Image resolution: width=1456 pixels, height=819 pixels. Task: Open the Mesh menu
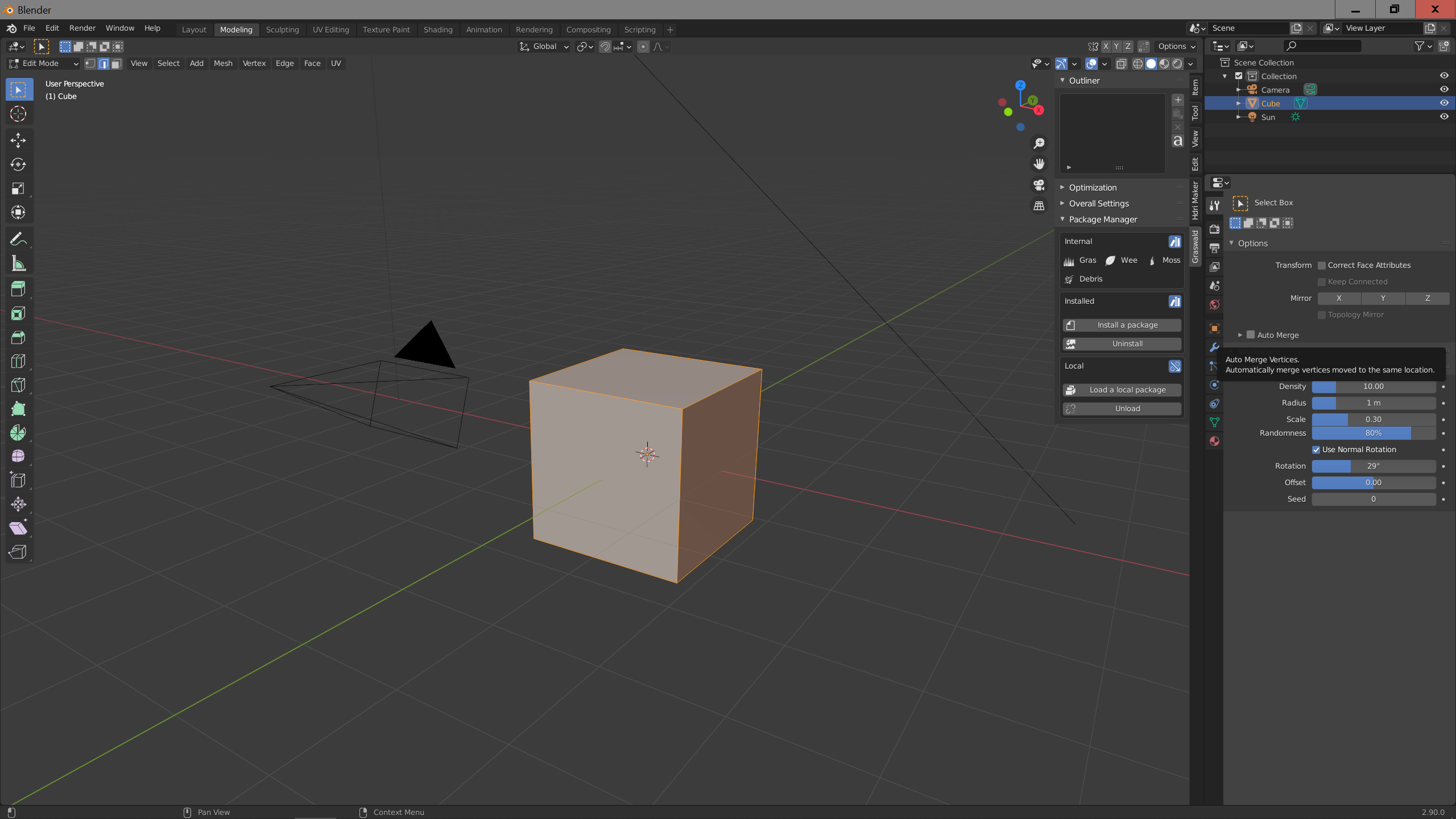pyautogui.click(x=223, y=64)
